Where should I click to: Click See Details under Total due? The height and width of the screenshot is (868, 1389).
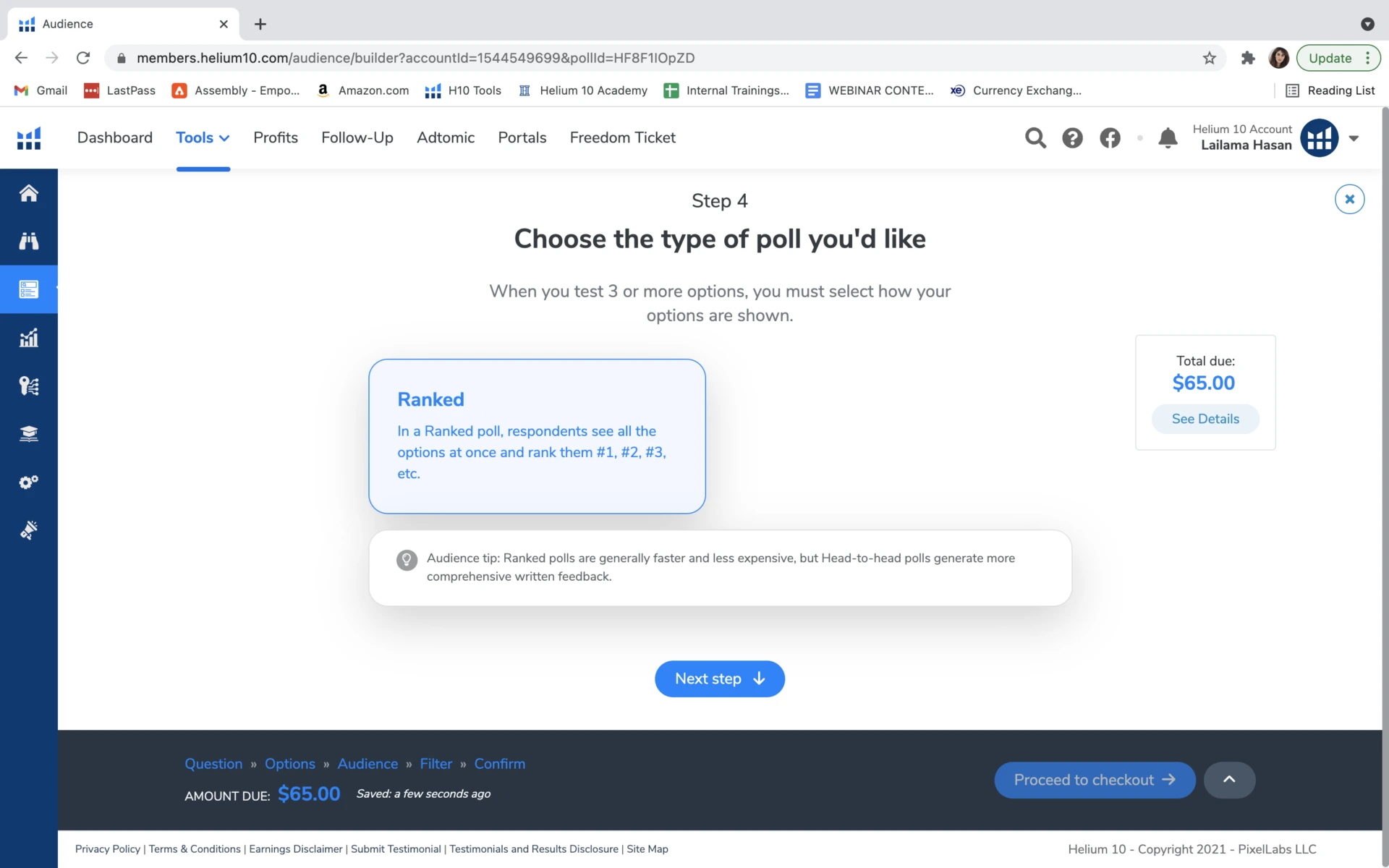click(x=1205, y=419)
